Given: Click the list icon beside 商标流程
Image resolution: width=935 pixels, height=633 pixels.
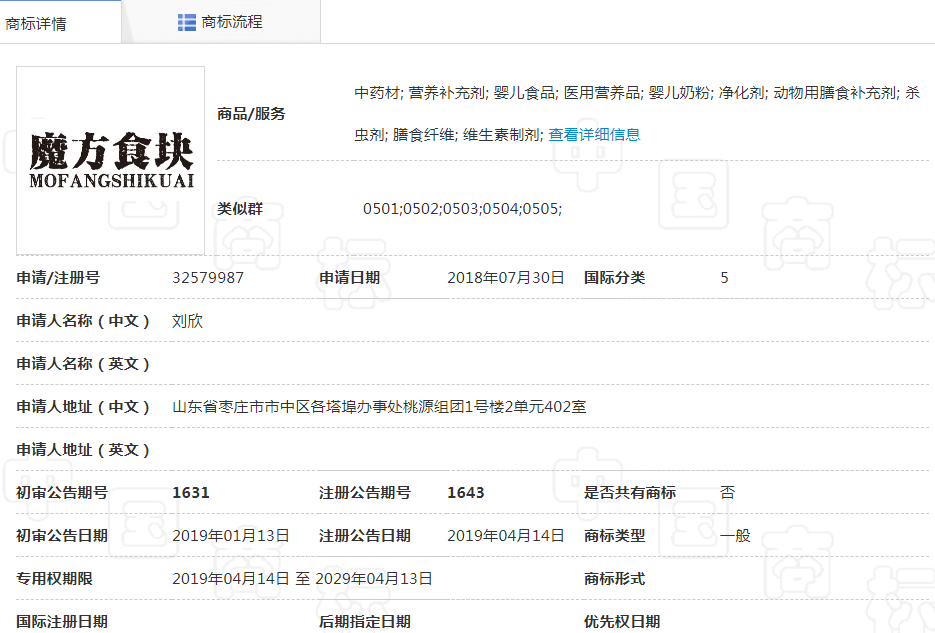Looking at the screenshot, I should pyautogui.click(x=186, y=22).
